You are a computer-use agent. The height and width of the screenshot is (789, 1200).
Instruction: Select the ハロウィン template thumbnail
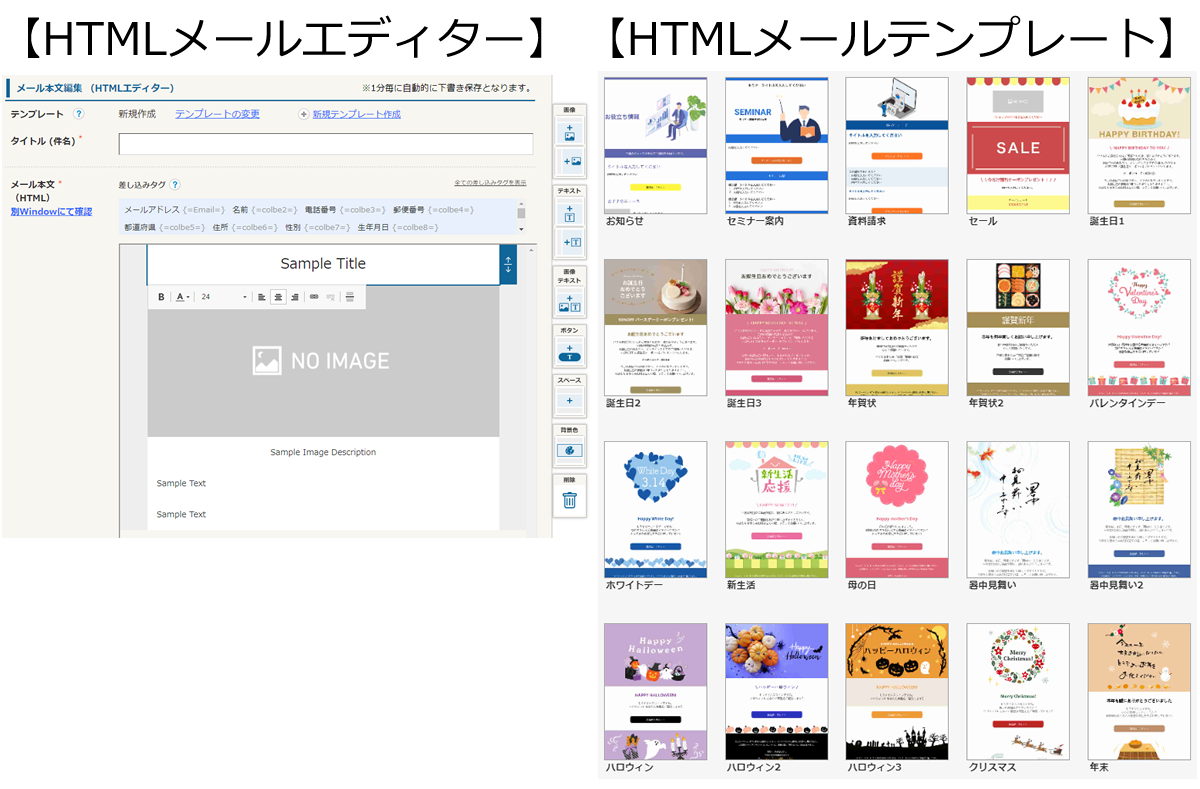tap(656, 692)
